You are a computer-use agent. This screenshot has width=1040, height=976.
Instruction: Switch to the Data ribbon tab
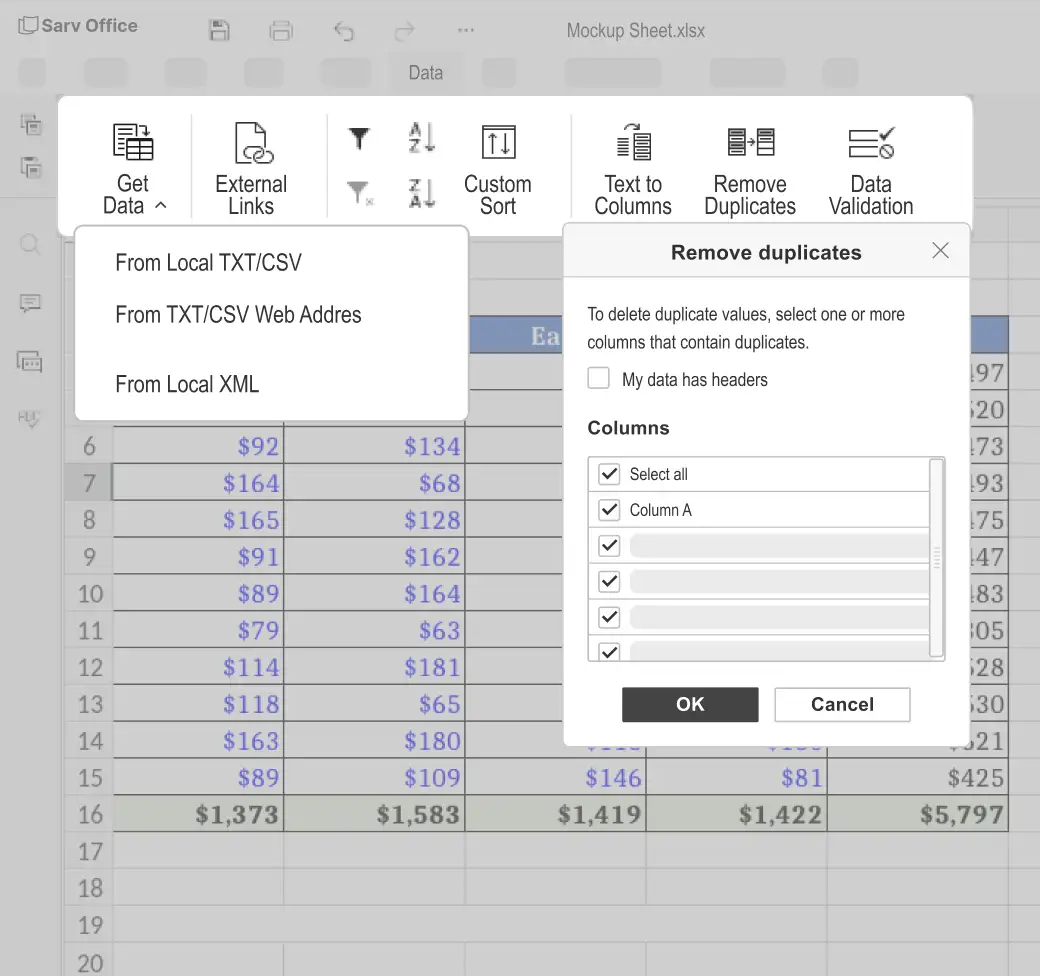coord(425,72)
